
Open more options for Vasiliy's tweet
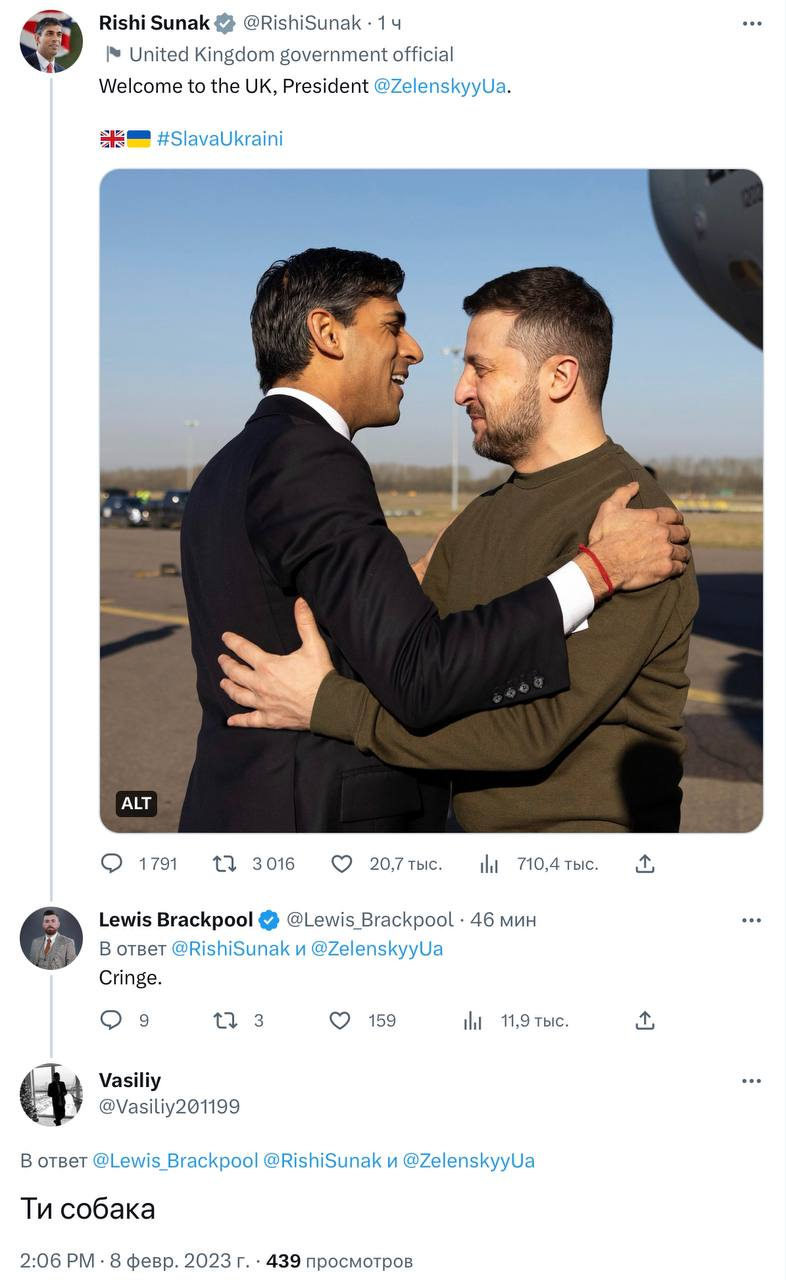(751, 1081)
